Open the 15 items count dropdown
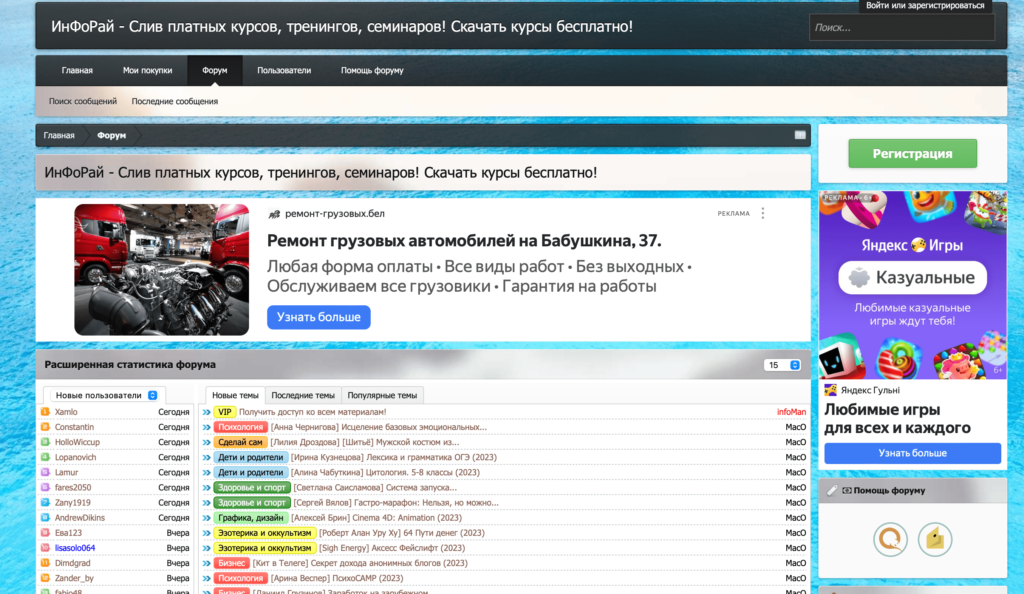The height and width of the screenshot is (594, 1024). [782, 365]
